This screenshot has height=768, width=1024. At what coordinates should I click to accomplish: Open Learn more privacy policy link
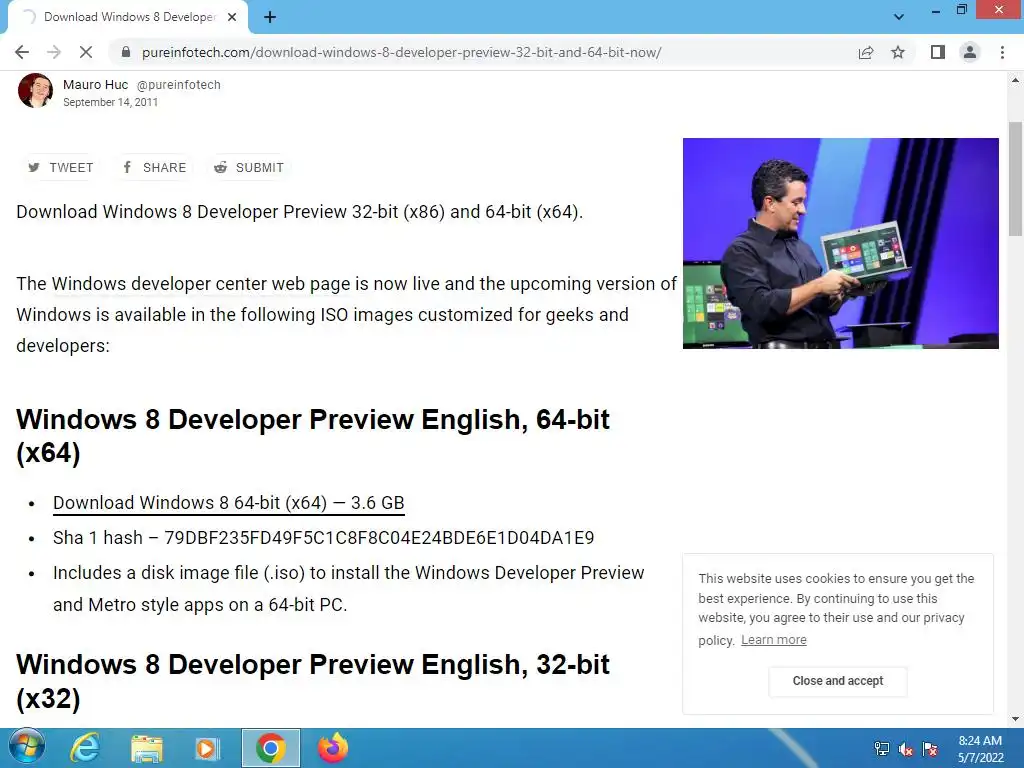tap(773, 640)
